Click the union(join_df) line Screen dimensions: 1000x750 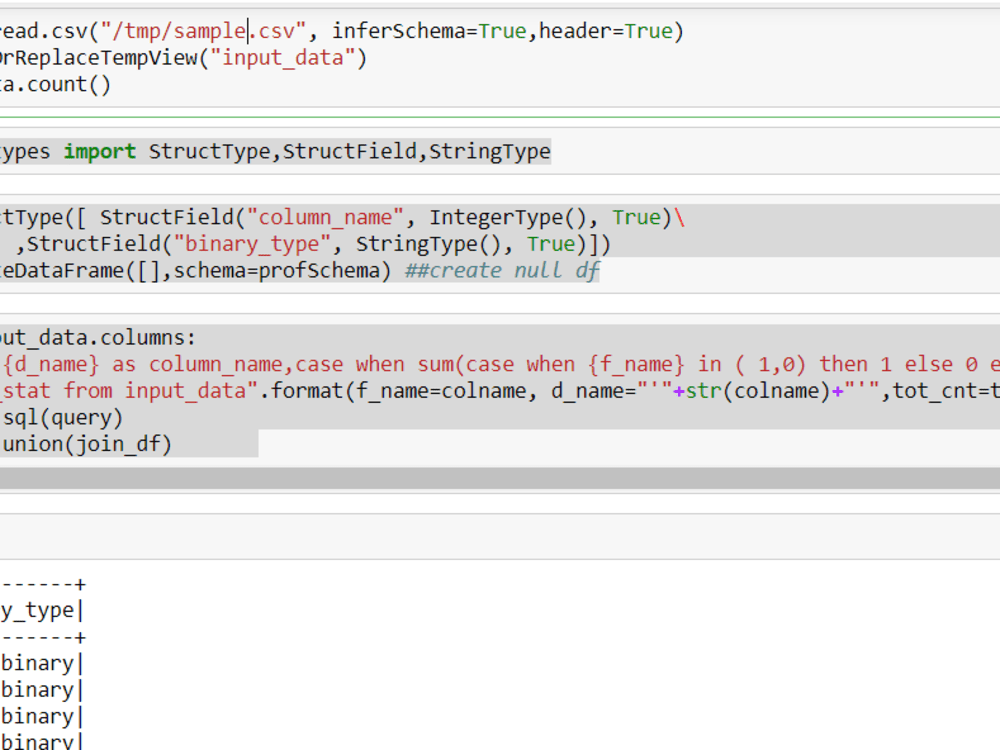point(86,444)
